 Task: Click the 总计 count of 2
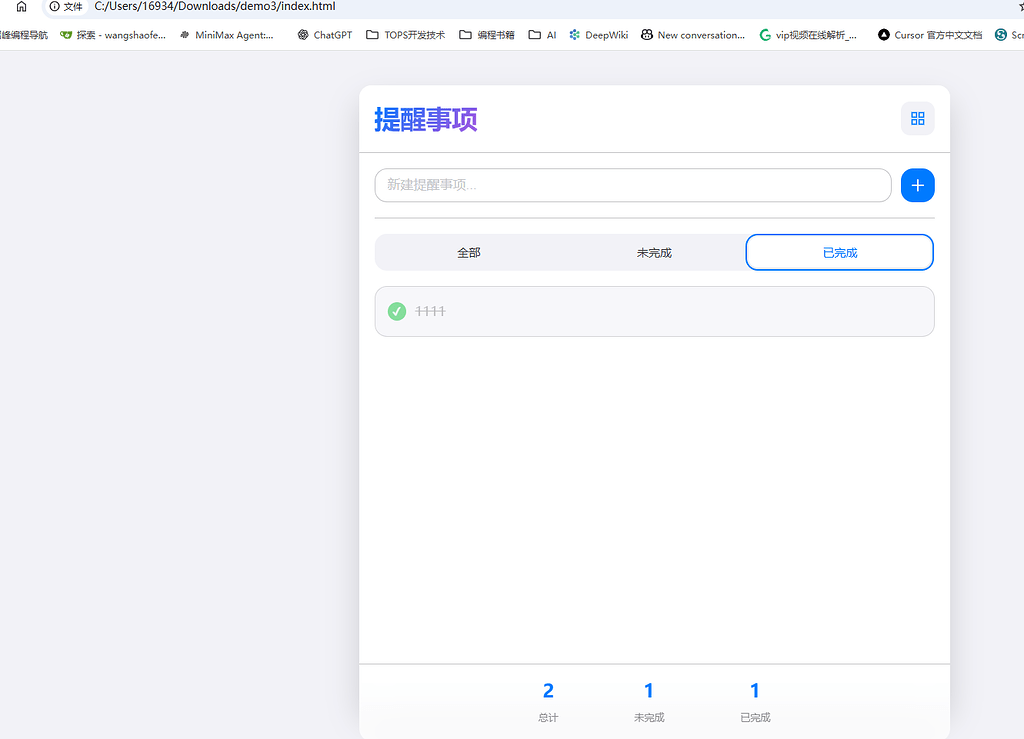tap(548, 690)
